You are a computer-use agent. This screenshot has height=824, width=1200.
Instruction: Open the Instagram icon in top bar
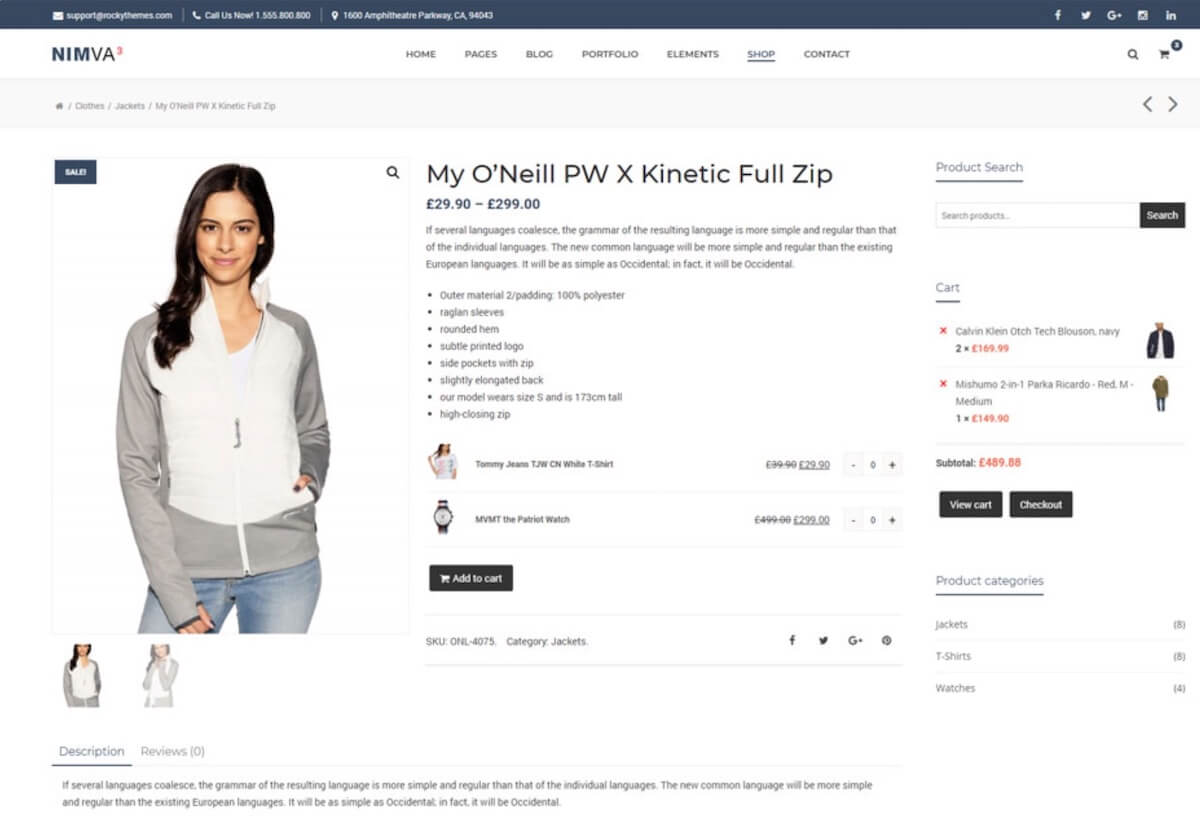tap(1142, 15)
